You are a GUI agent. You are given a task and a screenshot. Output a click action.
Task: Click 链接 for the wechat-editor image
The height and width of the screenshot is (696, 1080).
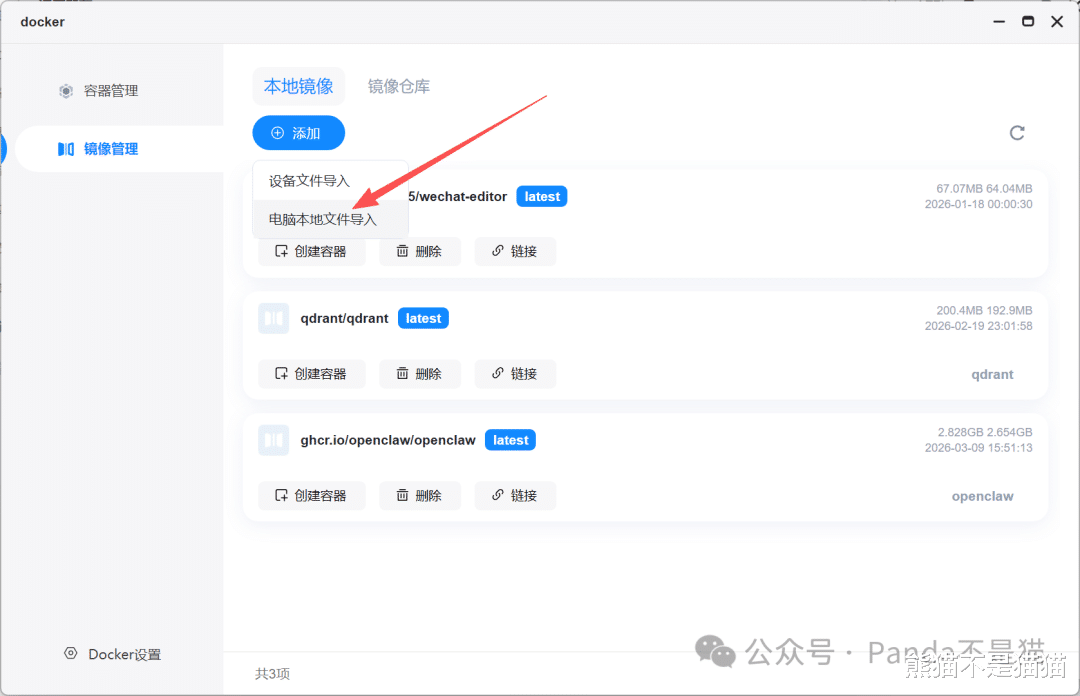pyautogui.click(x=515, y=252)
